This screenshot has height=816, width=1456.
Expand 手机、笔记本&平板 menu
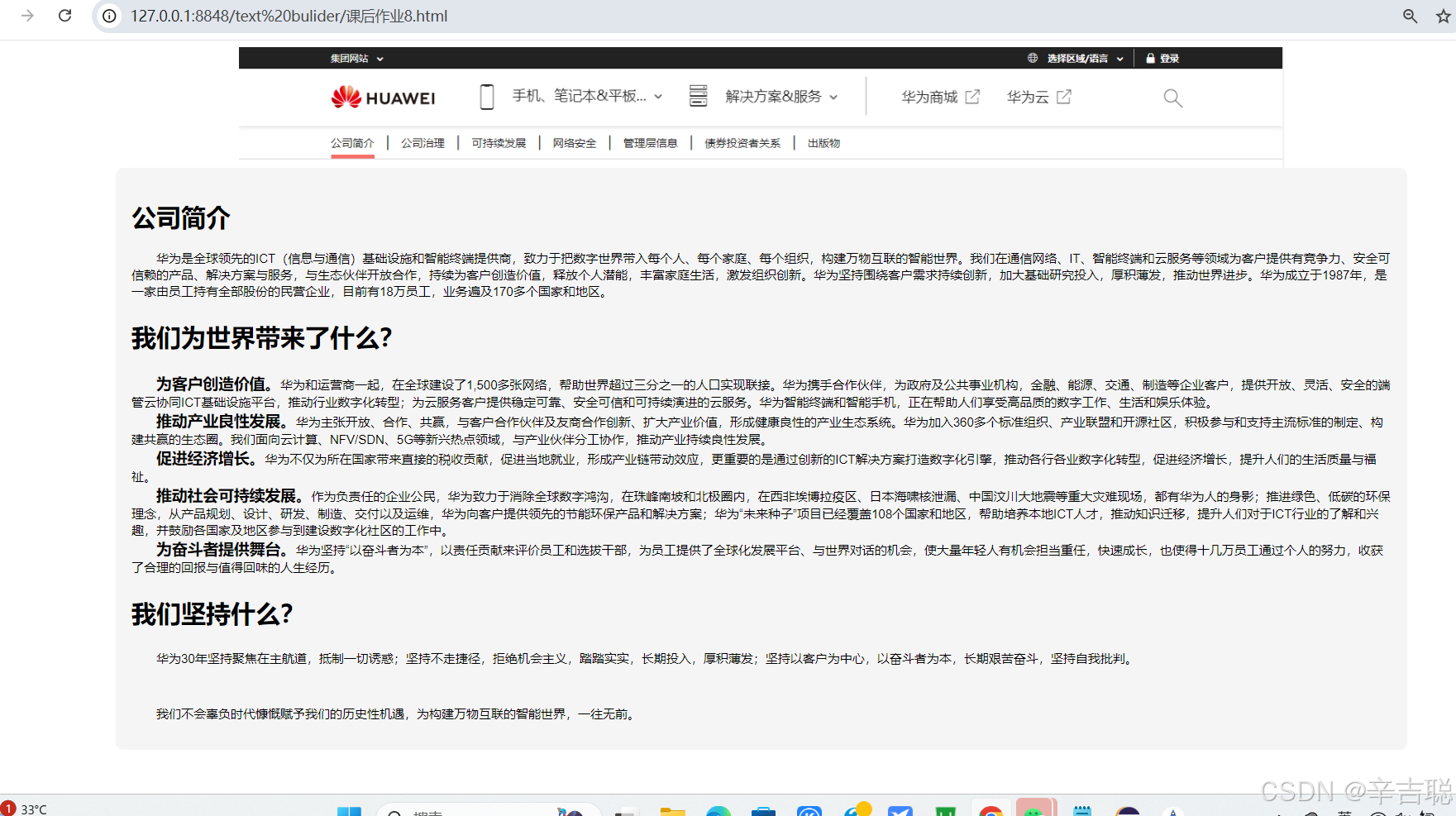(587, 96)
